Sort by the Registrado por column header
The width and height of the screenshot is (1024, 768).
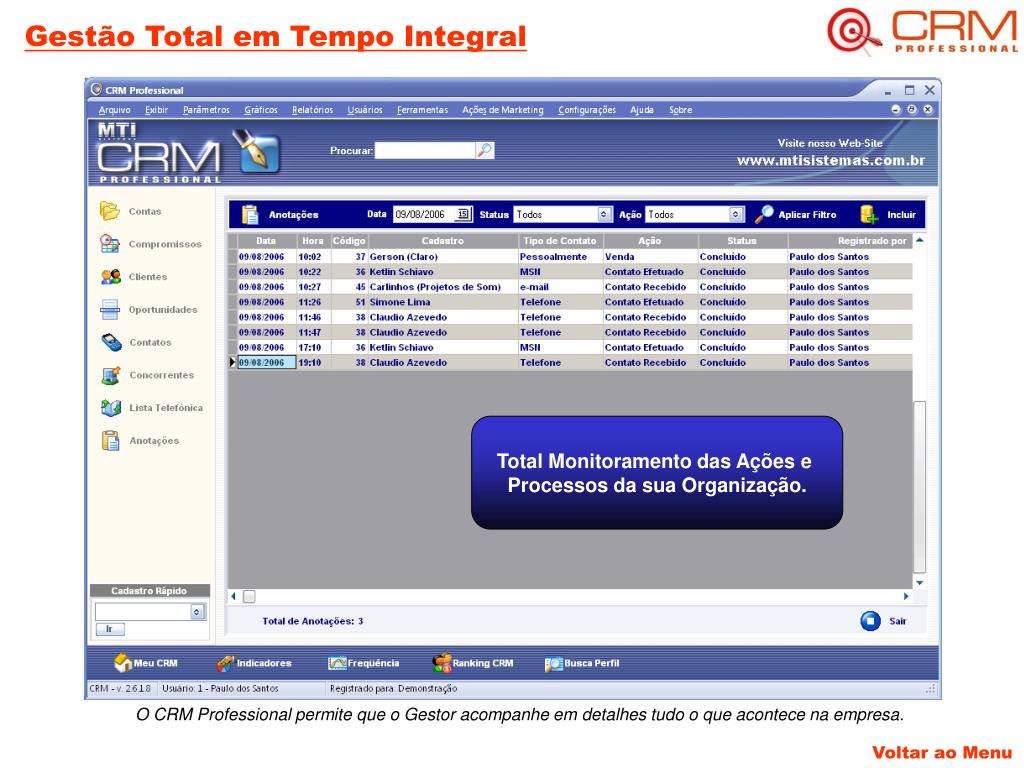click(x=849, y=241)
